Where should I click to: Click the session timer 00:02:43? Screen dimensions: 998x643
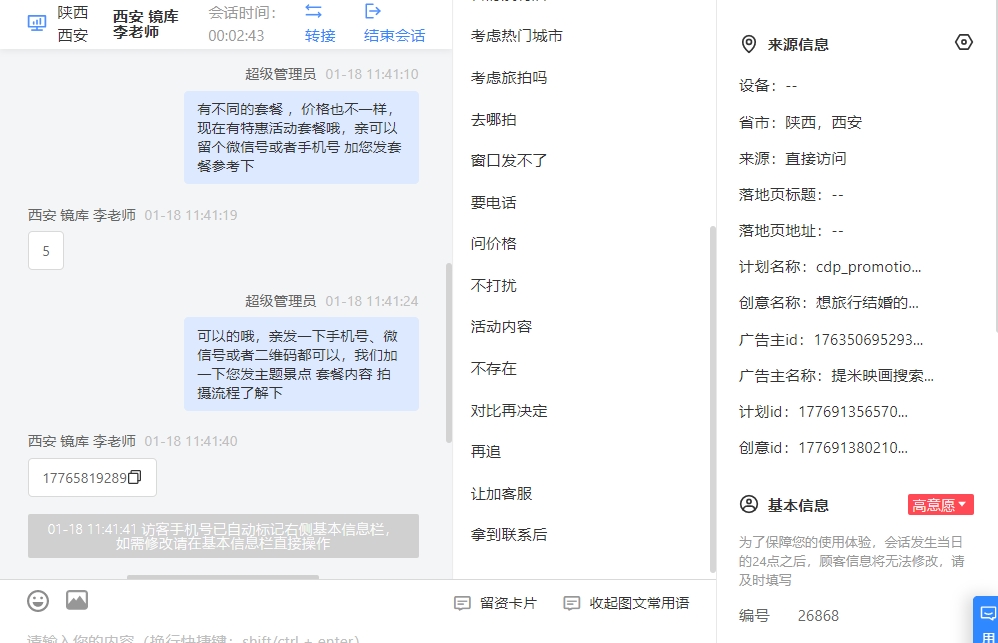[x=236, y=36]
